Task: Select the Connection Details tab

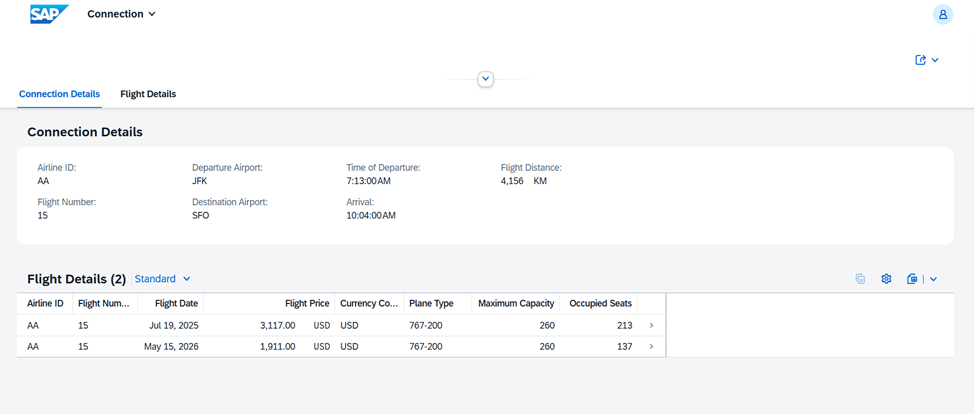Action: (59, 94)
